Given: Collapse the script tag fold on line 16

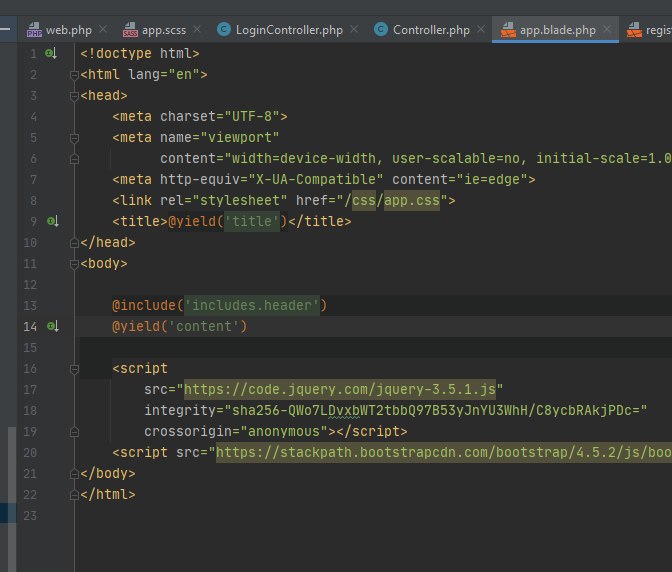Looking at the screenshot, I should point(74,369).
